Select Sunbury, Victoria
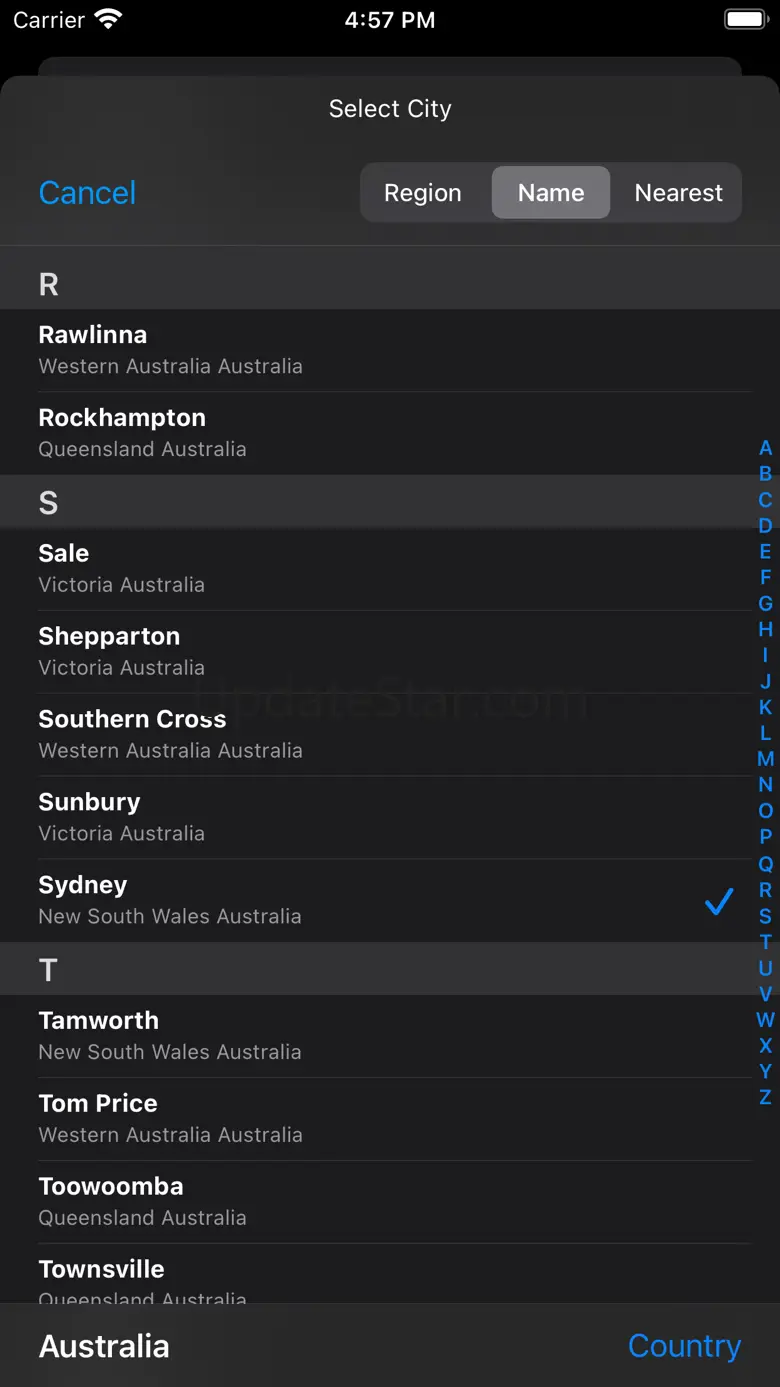Viewport: 780px width, 1387px height. (390, 817)
